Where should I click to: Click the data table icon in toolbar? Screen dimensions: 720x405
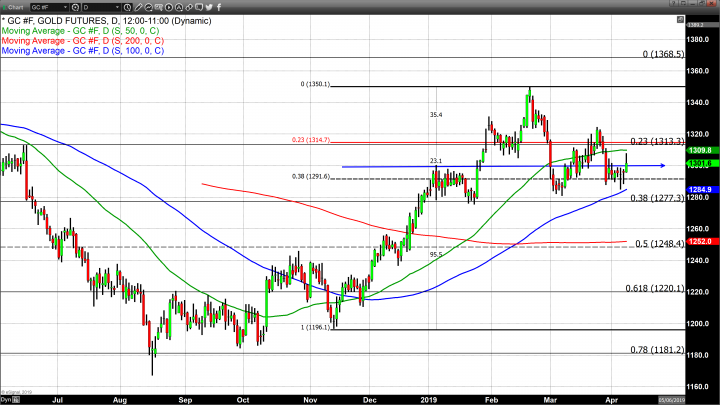(x=158, y=7)
